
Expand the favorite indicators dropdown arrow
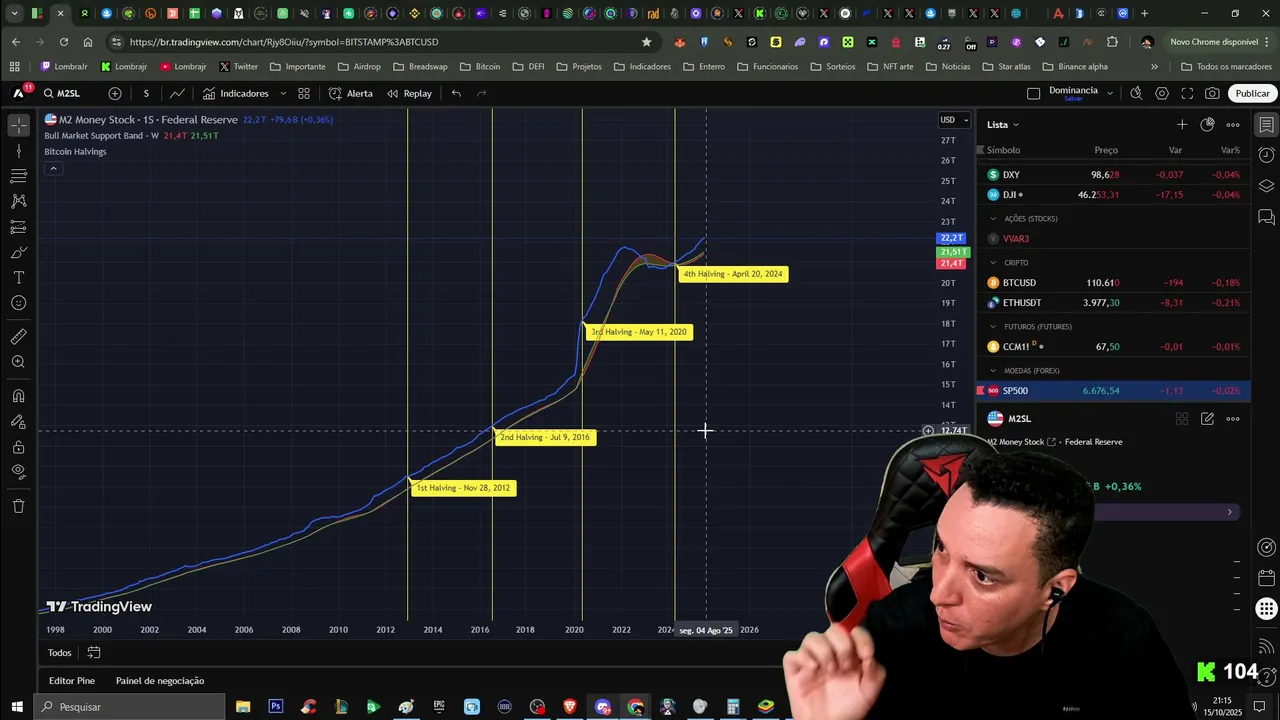pos(283,93)
